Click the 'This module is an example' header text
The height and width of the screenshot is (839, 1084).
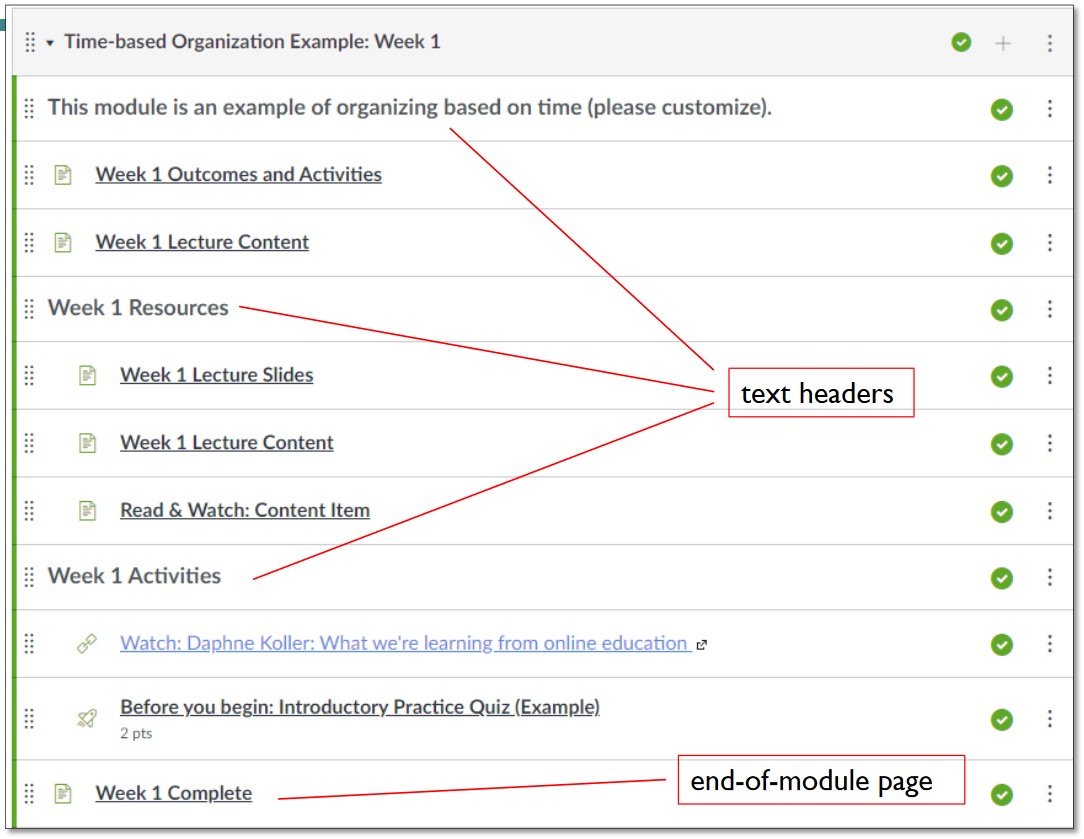[x=409, y=108]
